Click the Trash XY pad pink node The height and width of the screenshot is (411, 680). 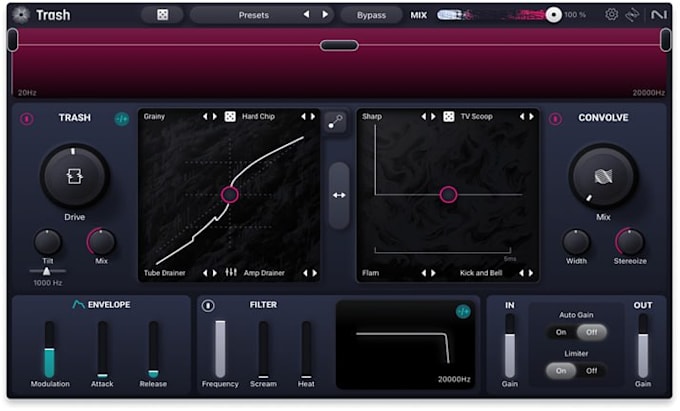[x=229, y=195]
